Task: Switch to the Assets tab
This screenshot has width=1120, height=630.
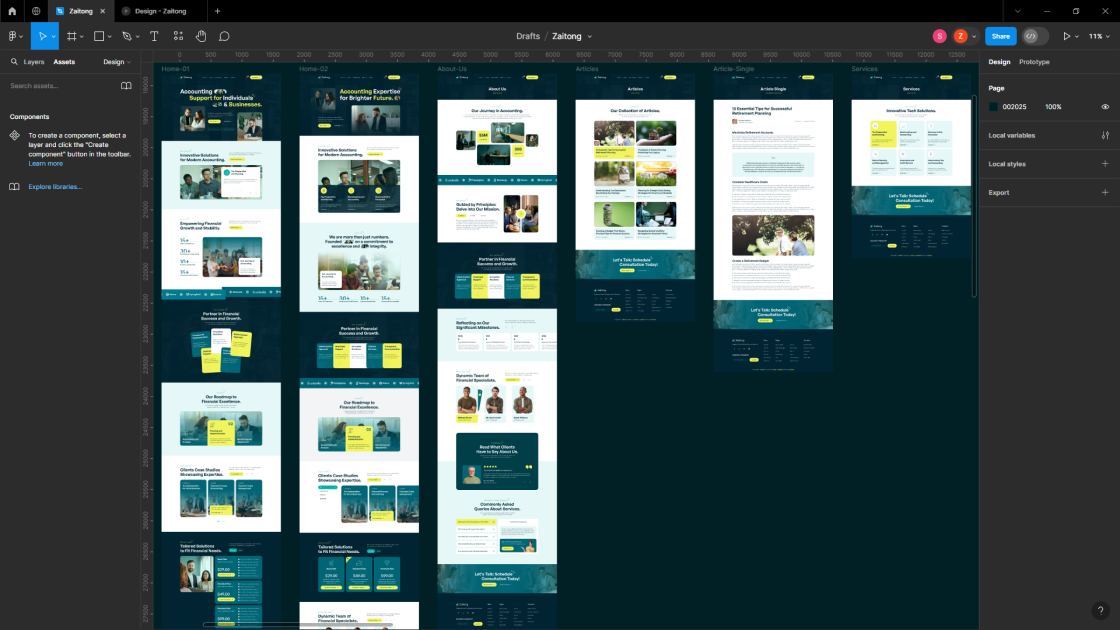Action: click(x=64, y=62)
